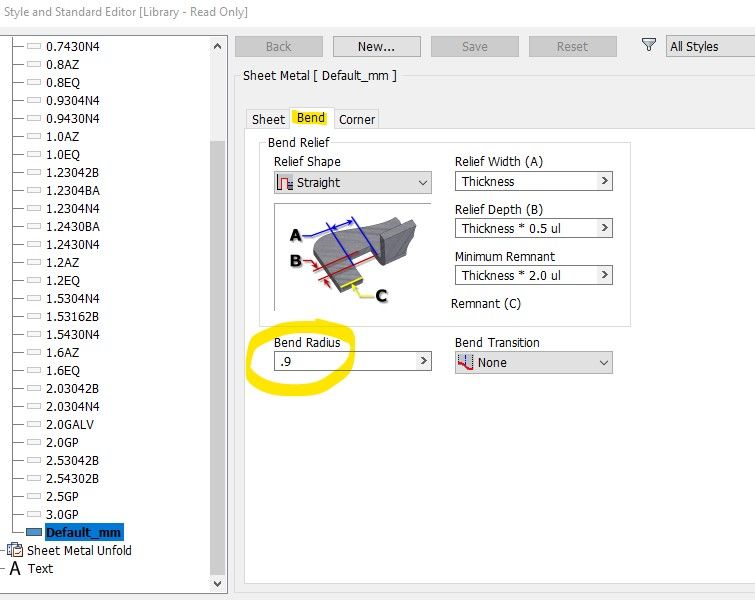Click the style list scroll-up arrow
The image size is (755, 600).
tap(218, 46)
